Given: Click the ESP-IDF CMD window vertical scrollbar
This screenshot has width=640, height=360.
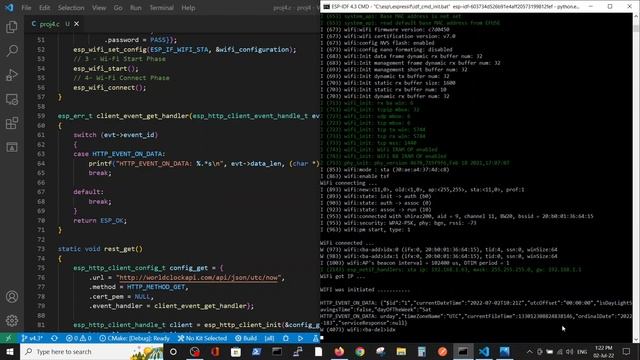Looking at the screenshot, I should pos(636,178).
